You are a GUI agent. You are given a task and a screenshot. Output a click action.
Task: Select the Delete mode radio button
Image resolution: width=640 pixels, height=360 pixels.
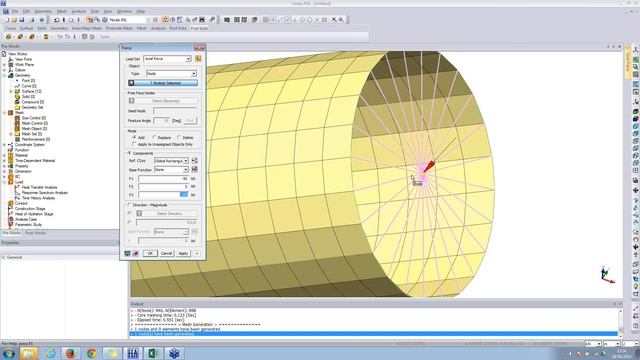[179, 138]
